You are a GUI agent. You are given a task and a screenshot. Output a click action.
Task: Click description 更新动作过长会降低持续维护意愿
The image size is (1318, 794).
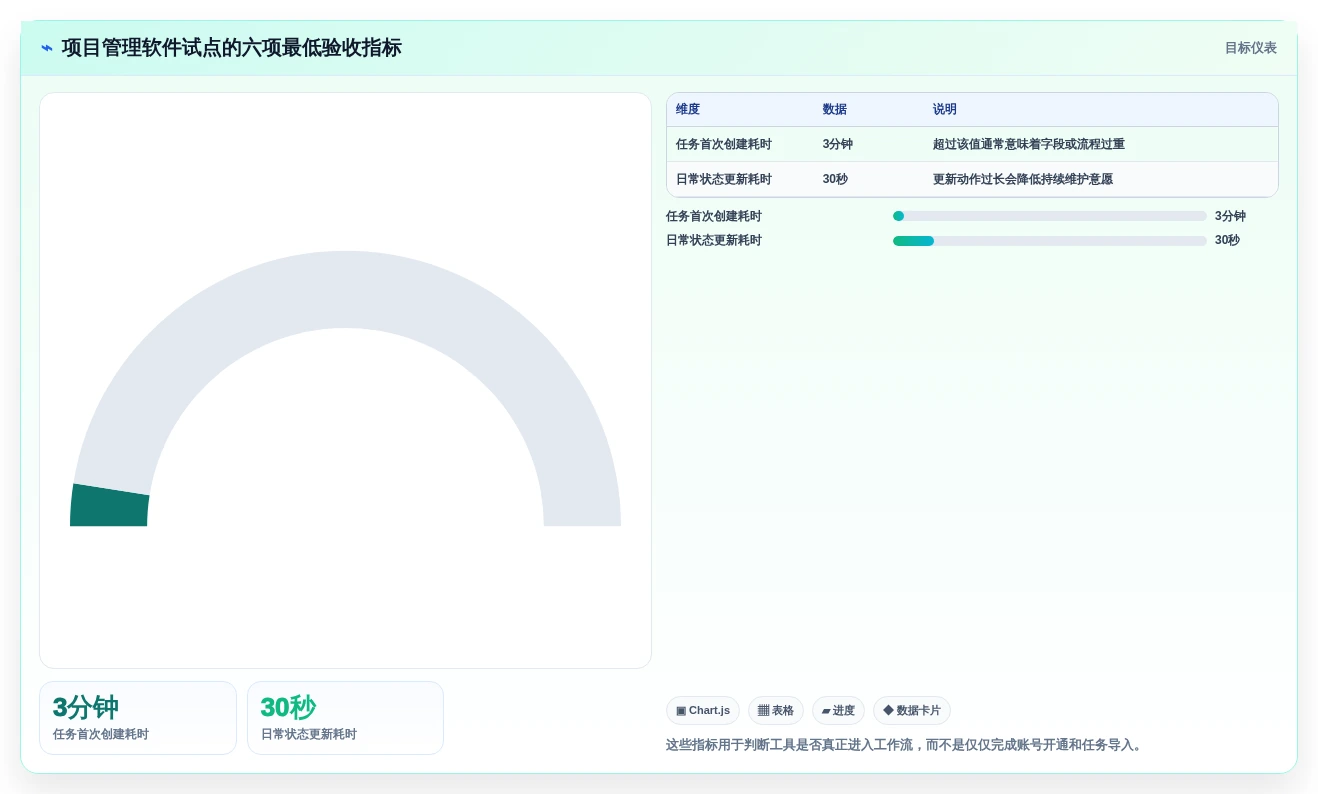pyautogui.click(x=1023, y=179)
